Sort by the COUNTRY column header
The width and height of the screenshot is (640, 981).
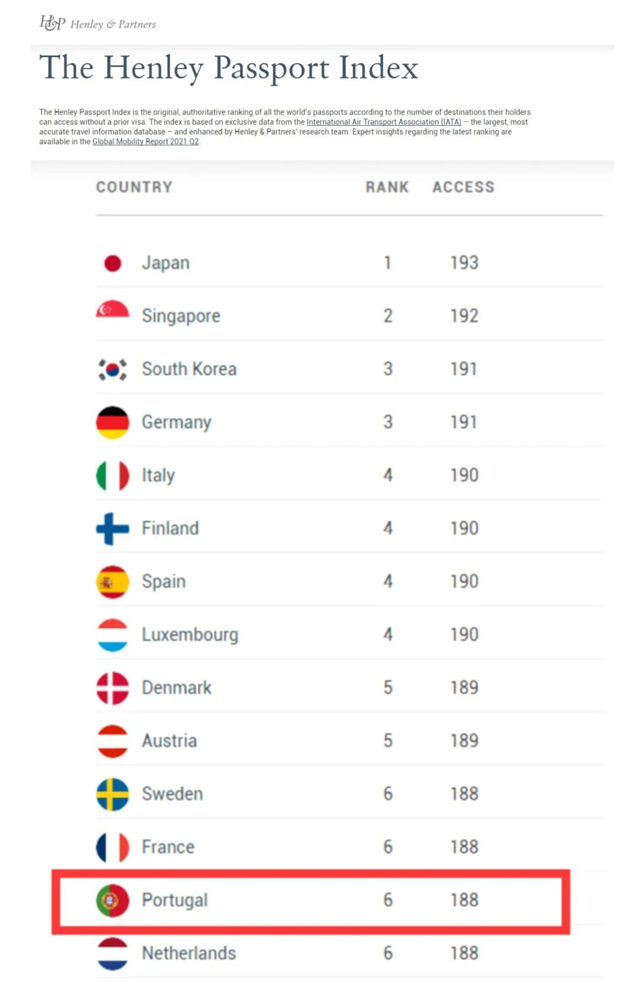coord(134,187)
